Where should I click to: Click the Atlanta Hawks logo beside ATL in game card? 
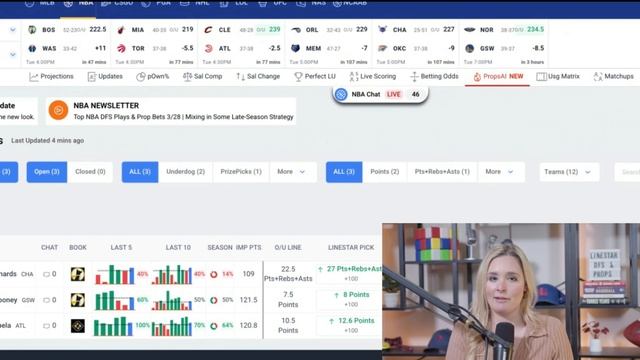(209, 48)
